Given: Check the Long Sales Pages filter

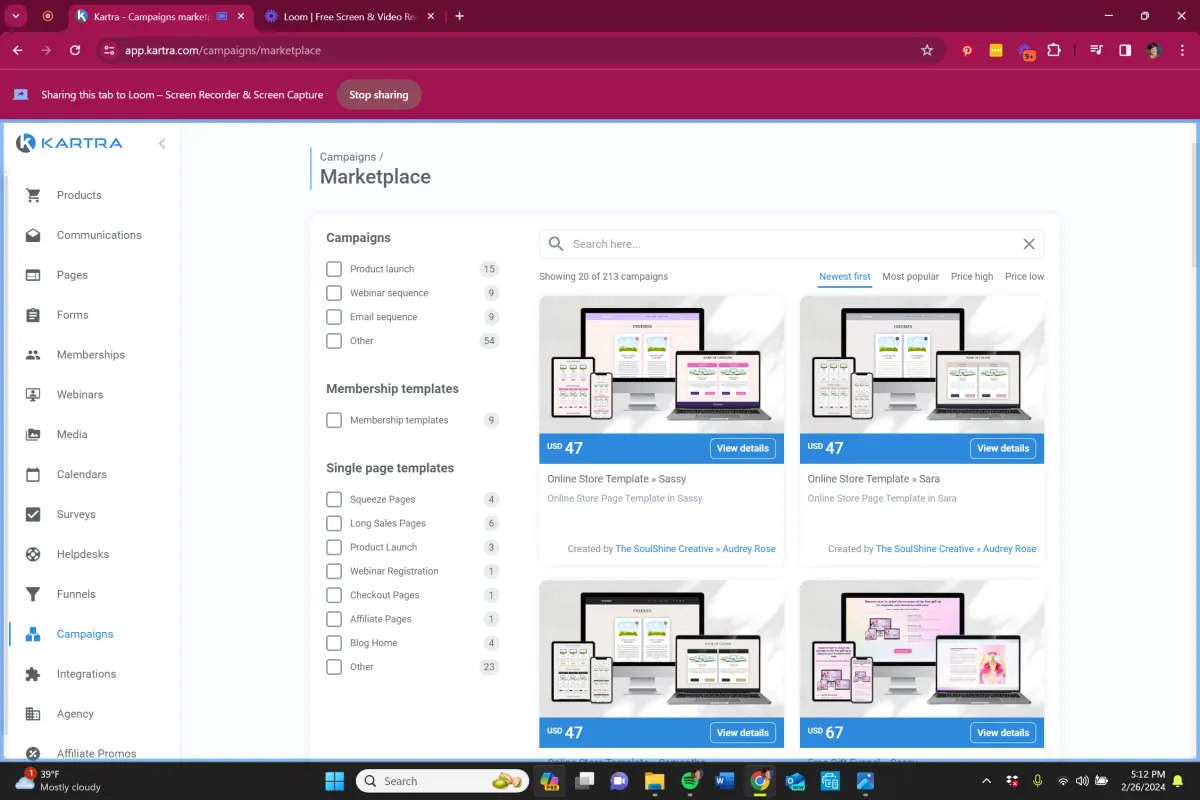Looking at the screenshot, I should click(334, 523).
